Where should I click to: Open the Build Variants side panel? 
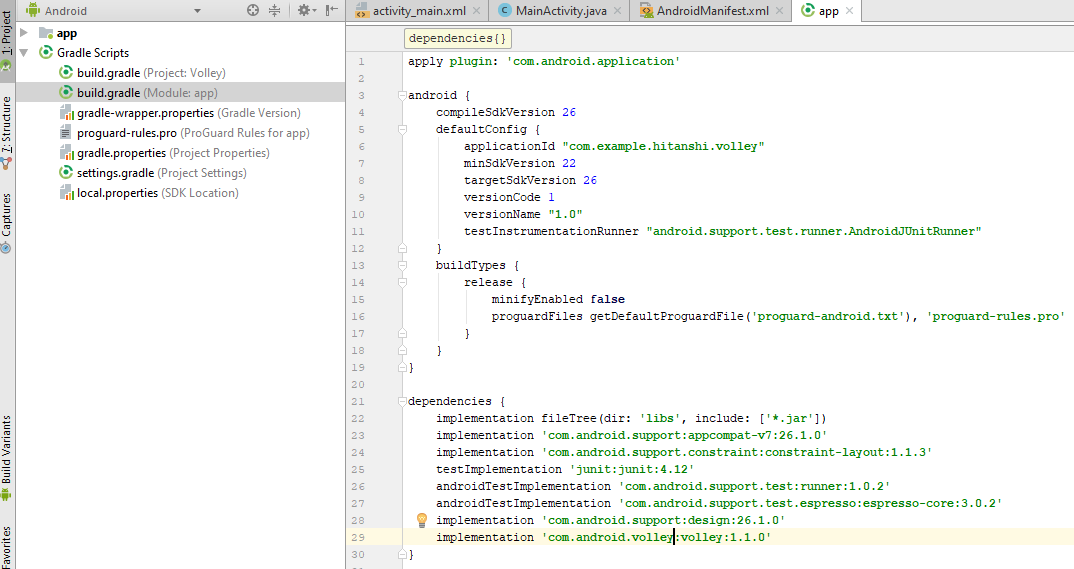point(7,455)
